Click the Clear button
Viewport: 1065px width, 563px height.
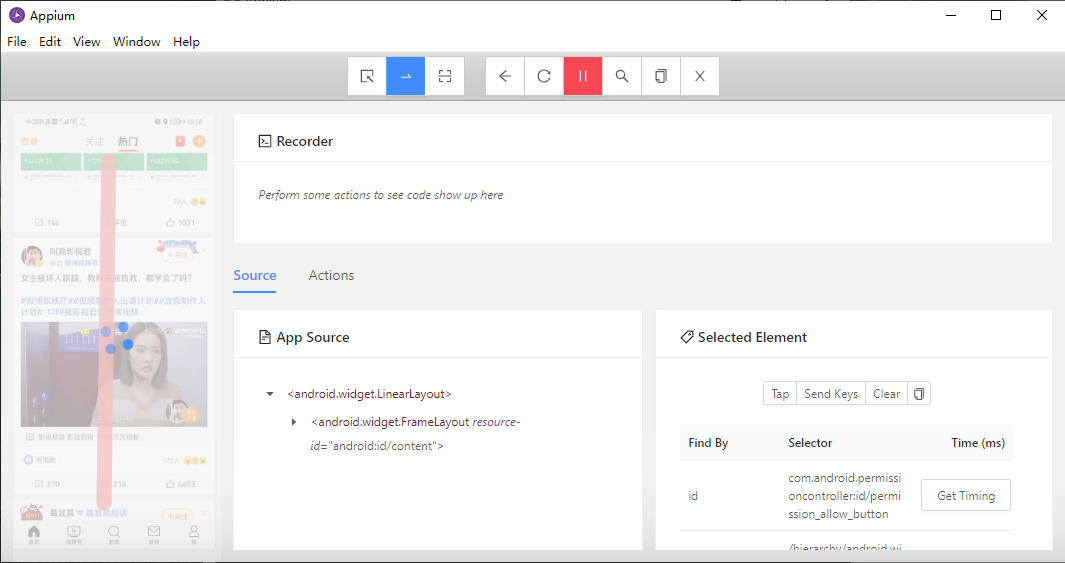[x=886, y=394]
